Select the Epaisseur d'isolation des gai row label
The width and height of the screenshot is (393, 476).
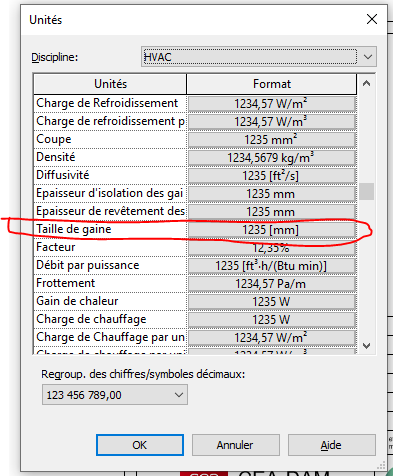point(110,193)
